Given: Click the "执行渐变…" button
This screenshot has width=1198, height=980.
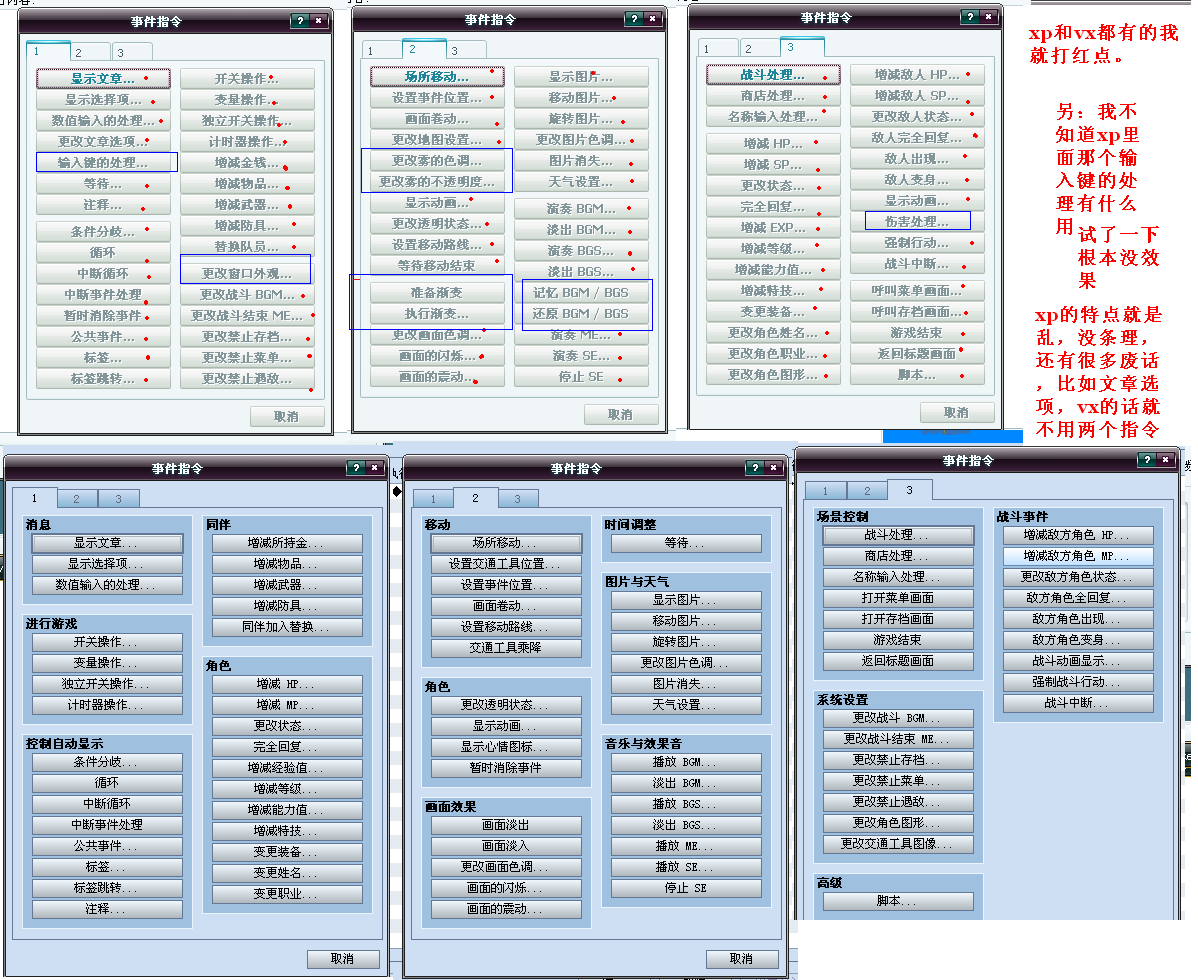Looking at the screenshot, I should pyautogui.click(x=437, y=313).
